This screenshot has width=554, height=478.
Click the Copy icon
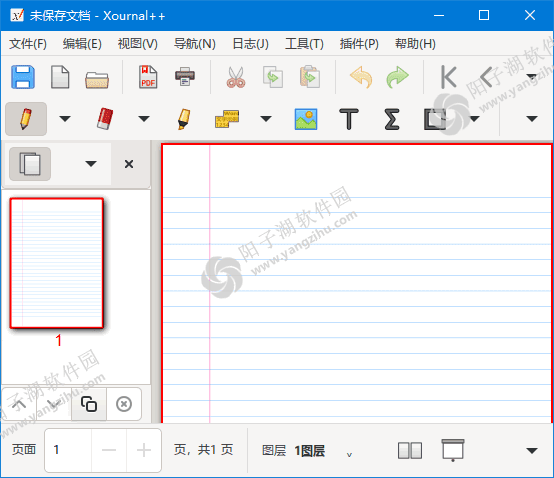point(273,77)
